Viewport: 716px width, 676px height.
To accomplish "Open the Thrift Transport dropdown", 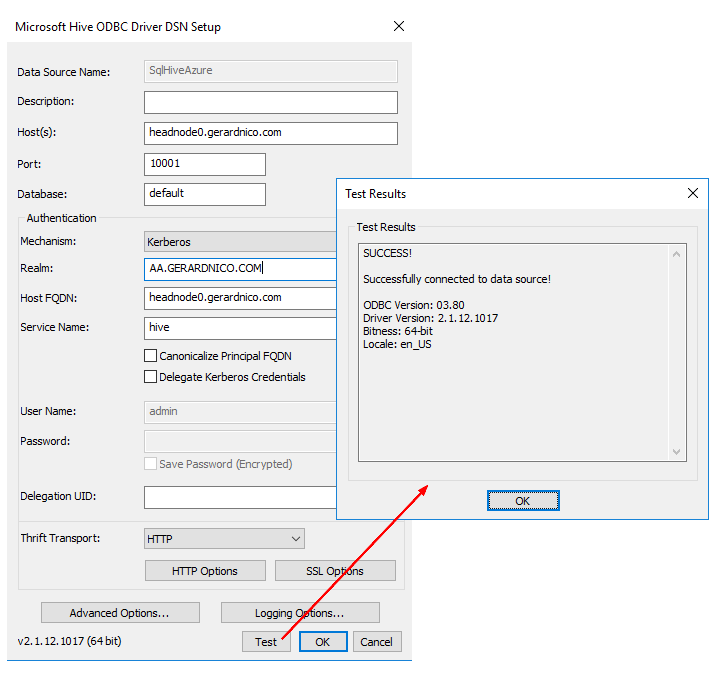I will point(224,539).
